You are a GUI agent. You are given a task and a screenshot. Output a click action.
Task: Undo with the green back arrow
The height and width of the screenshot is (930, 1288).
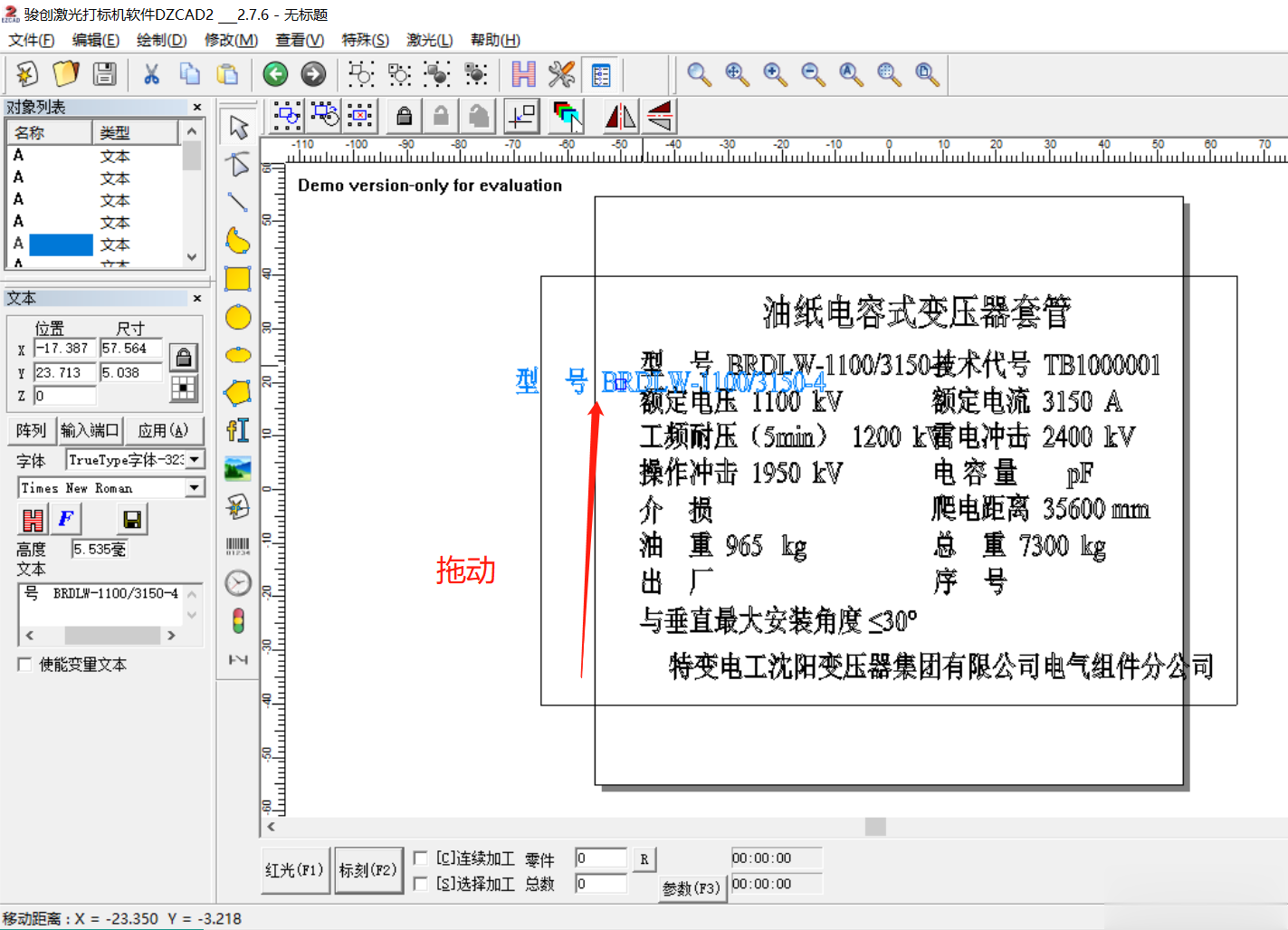(x=275, y=73)
